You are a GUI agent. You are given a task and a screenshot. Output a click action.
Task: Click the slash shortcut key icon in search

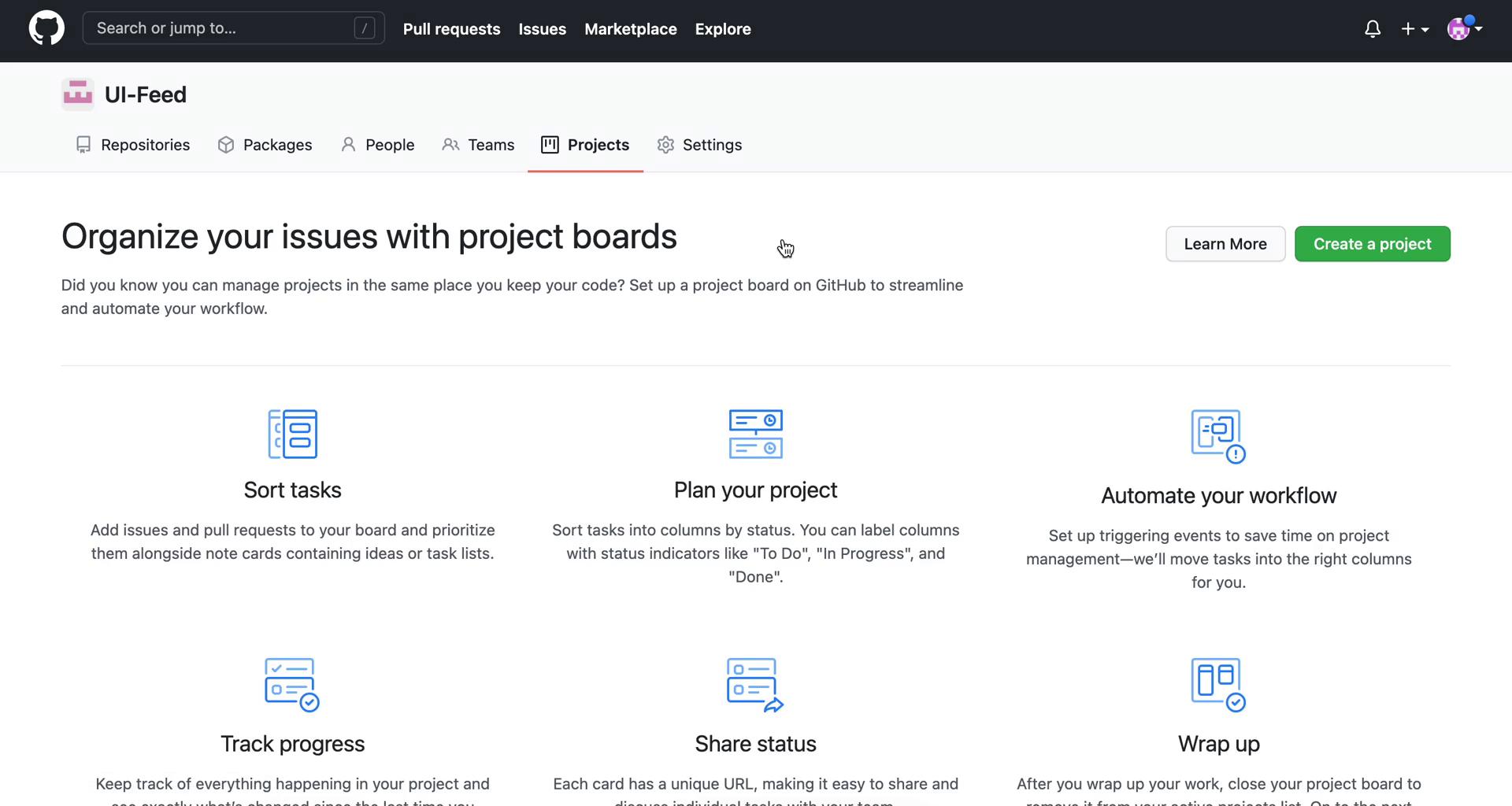(364, 28)
